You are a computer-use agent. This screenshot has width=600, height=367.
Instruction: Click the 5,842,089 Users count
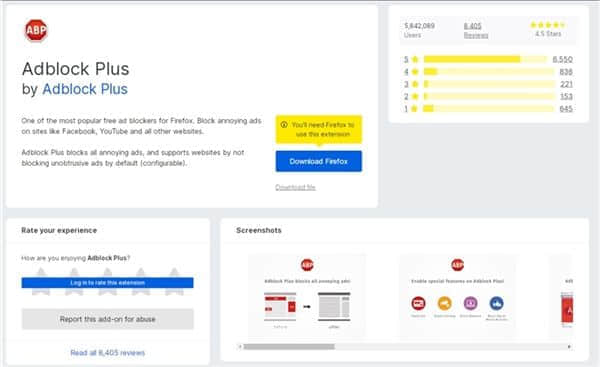(419, 26)
